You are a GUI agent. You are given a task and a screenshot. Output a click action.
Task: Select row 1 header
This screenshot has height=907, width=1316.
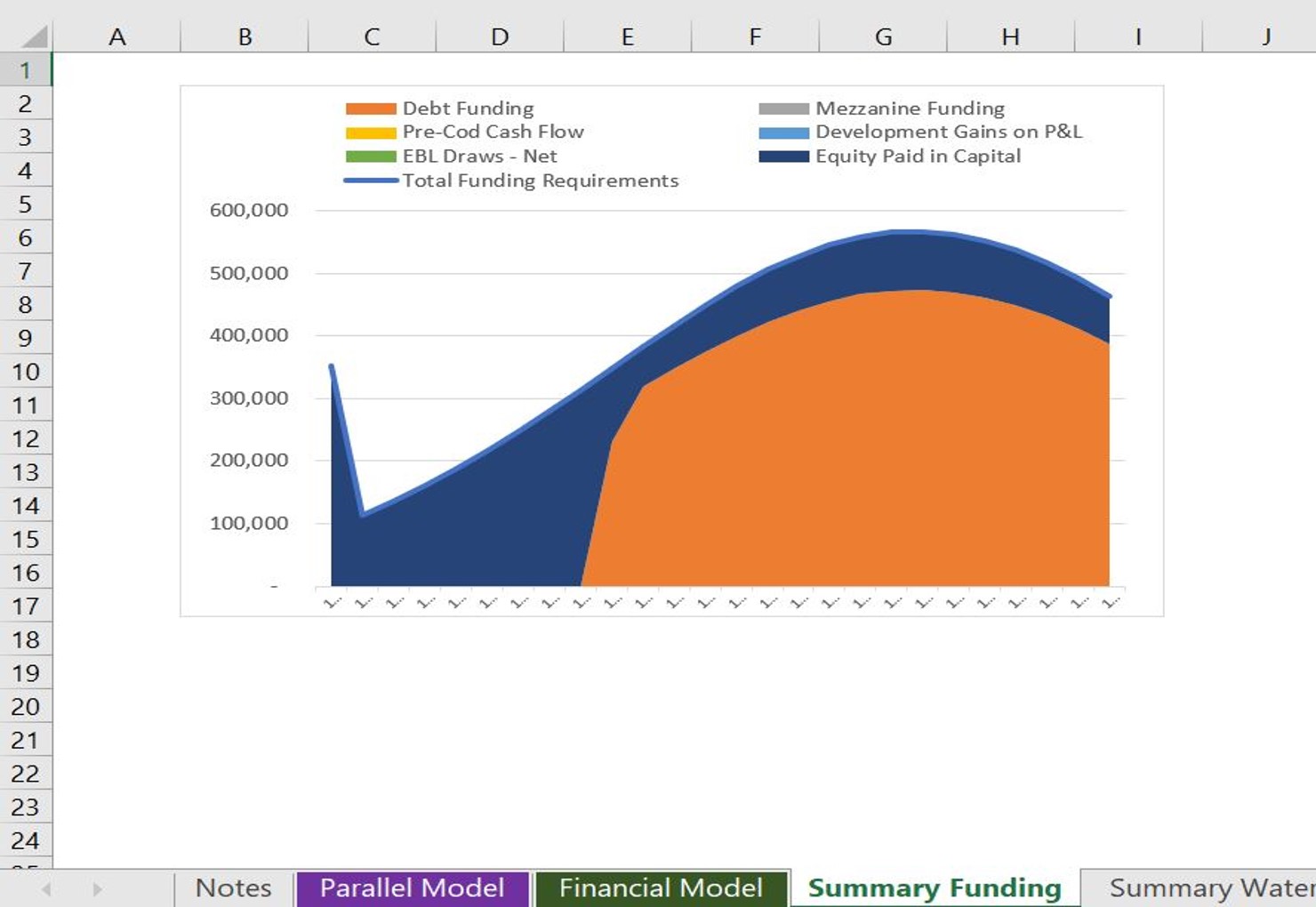(26, 69)
